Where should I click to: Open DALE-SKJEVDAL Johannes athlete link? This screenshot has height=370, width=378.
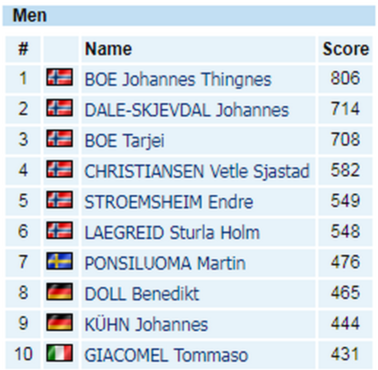click(187, 110)
